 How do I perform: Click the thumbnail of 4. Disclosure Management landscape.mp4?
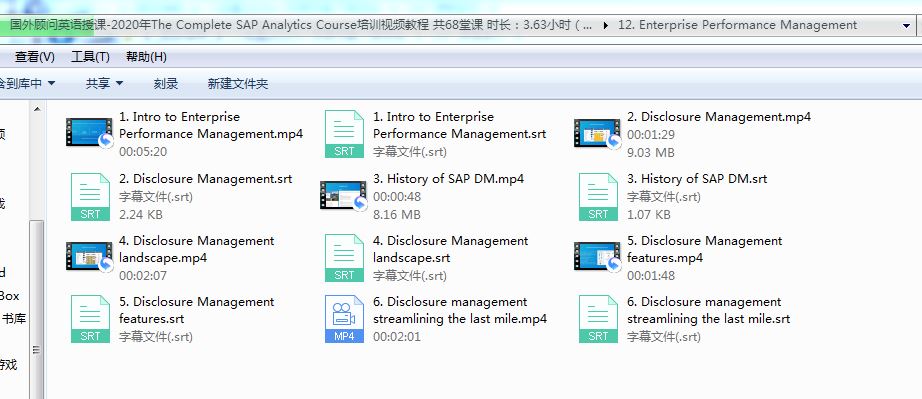[x=89, y=257]
